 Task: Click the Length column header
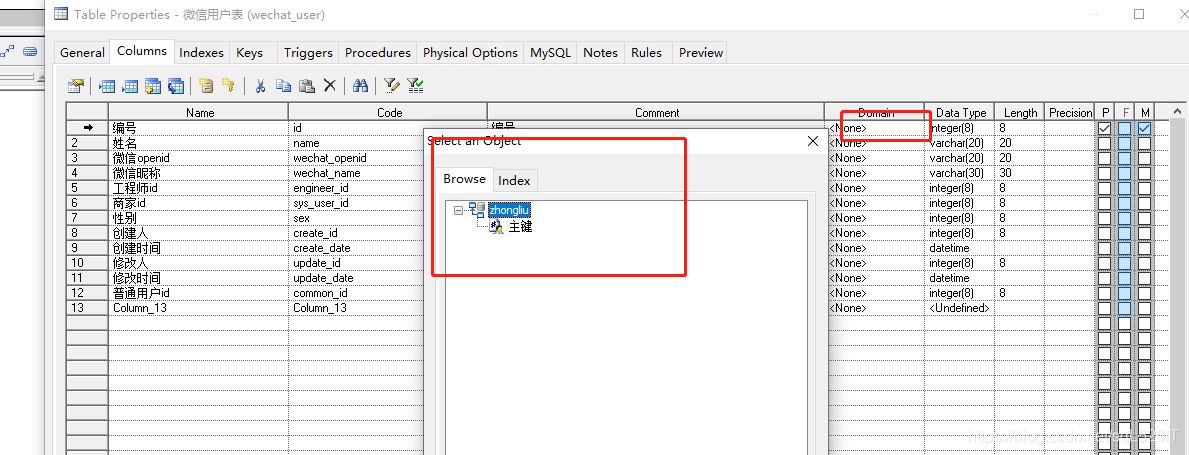click(x=1020, y=112)
